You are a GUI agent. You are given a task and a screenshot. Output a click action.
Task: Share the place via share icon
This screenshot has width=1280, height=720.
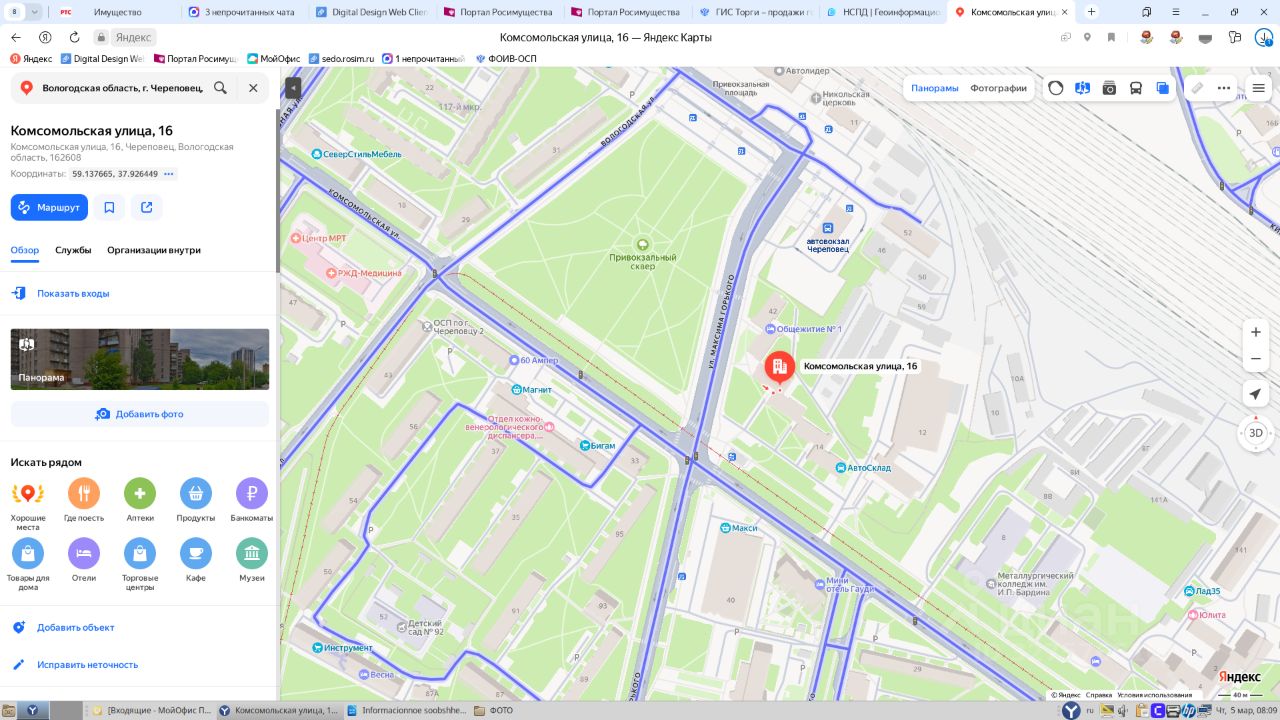[147, 207]
